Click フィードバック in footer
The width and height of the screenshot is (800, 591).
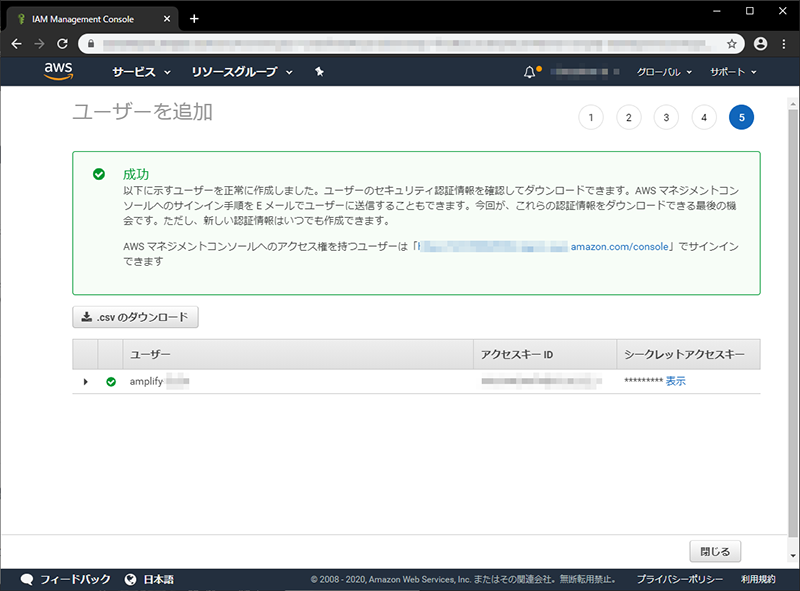(x=75, y=579)
